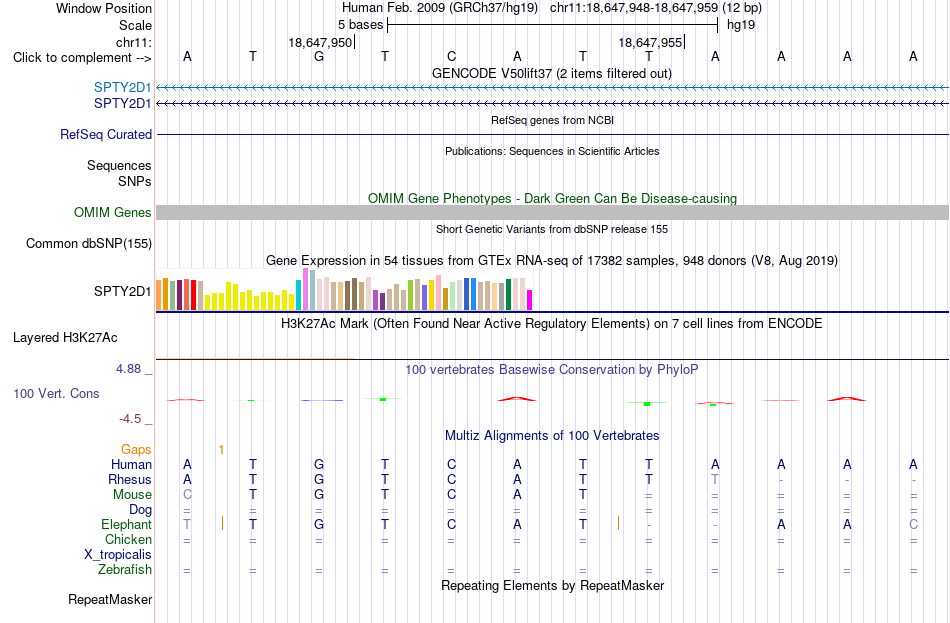Screen dimensions: 950x623
Task: Click 'Multiz Alignments of 100 Vertebrates' title
Action: coord(552,435)
